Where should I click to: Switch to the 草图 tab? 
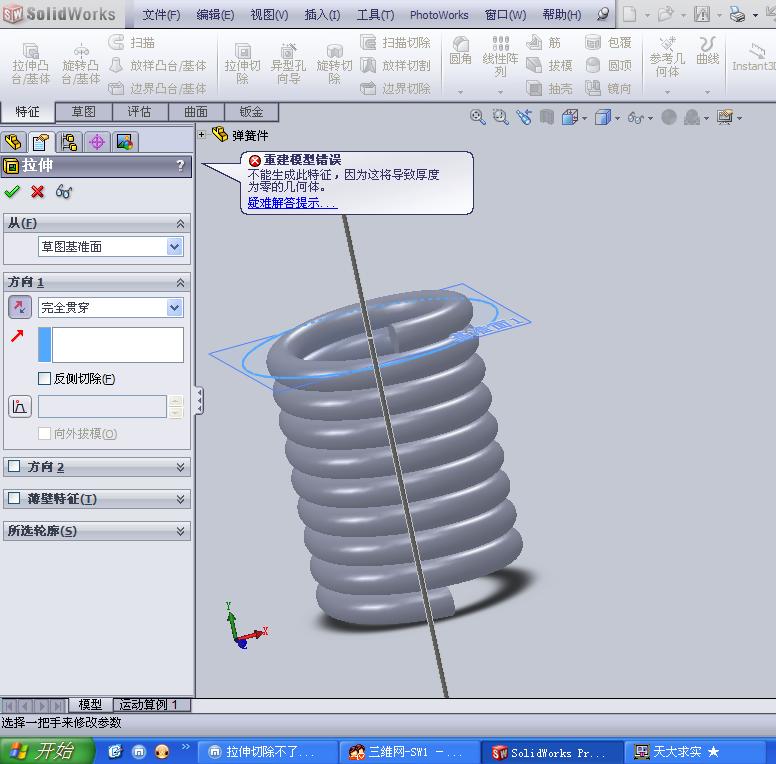tap(84, 112)
